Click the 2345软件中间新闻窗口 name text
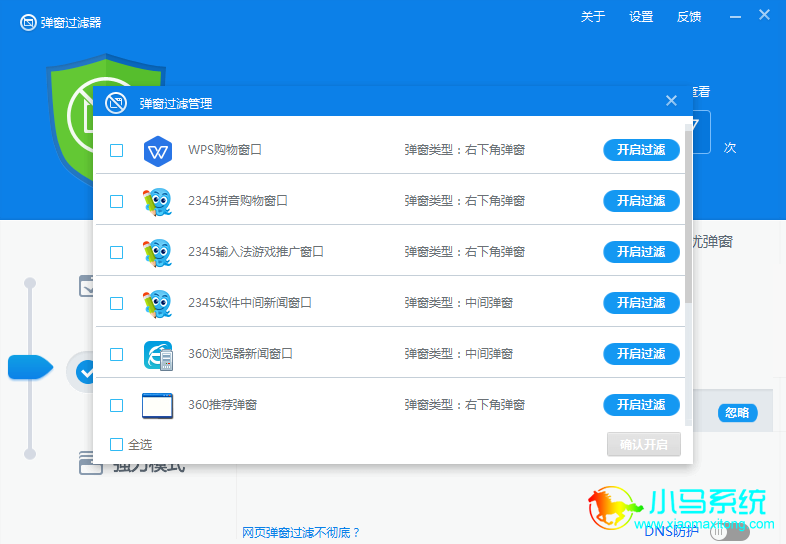This screenshot has width=786, height=544. point(250,302)
